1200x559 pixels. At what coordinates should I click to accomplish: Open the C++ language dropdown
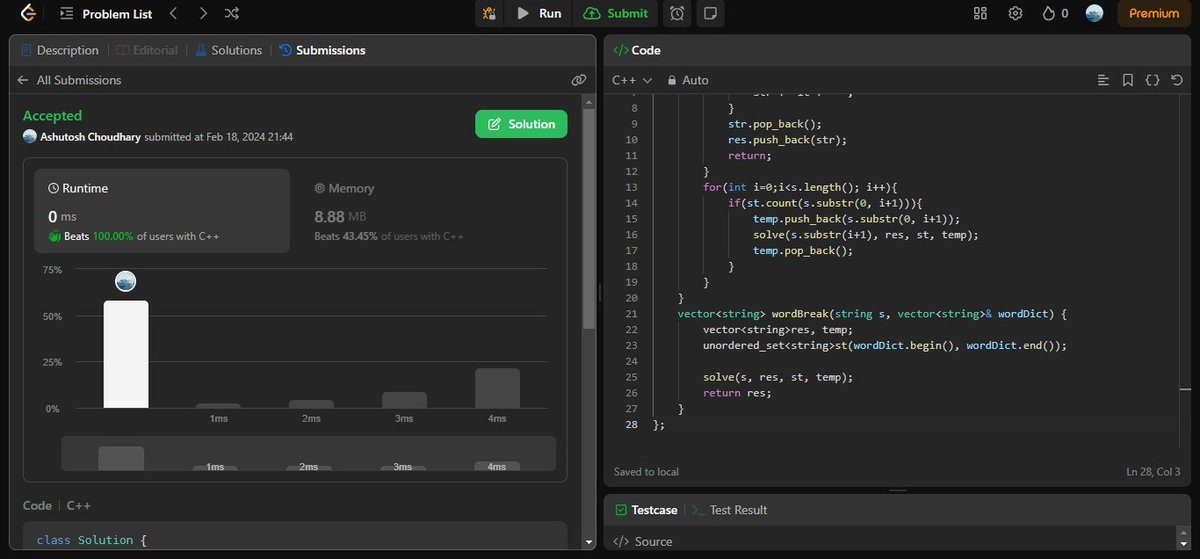click(632, 80)
